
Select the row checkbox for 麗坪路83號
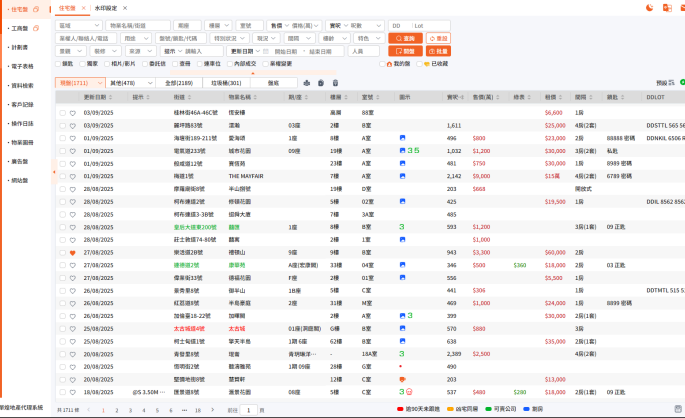[x=62, y=126]
